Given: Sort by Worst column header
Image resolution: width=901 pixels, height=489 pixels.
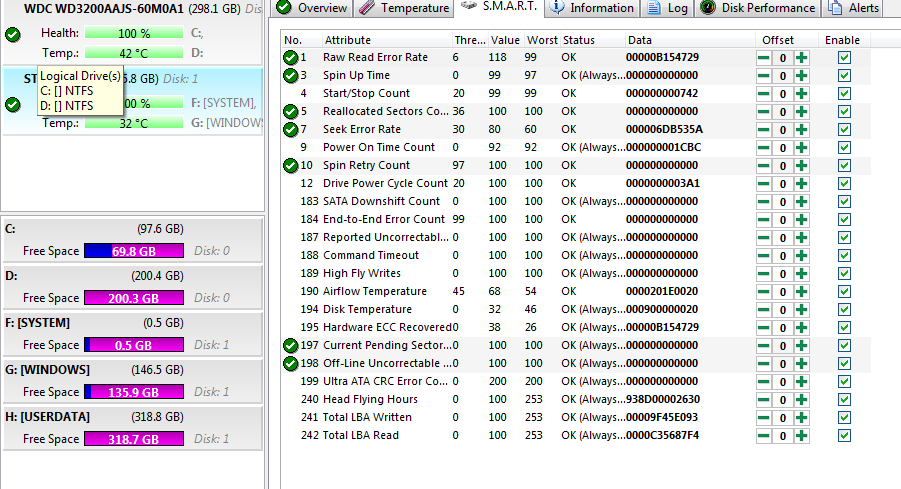Looking at the screenshot, I should [x=542, y=40].
